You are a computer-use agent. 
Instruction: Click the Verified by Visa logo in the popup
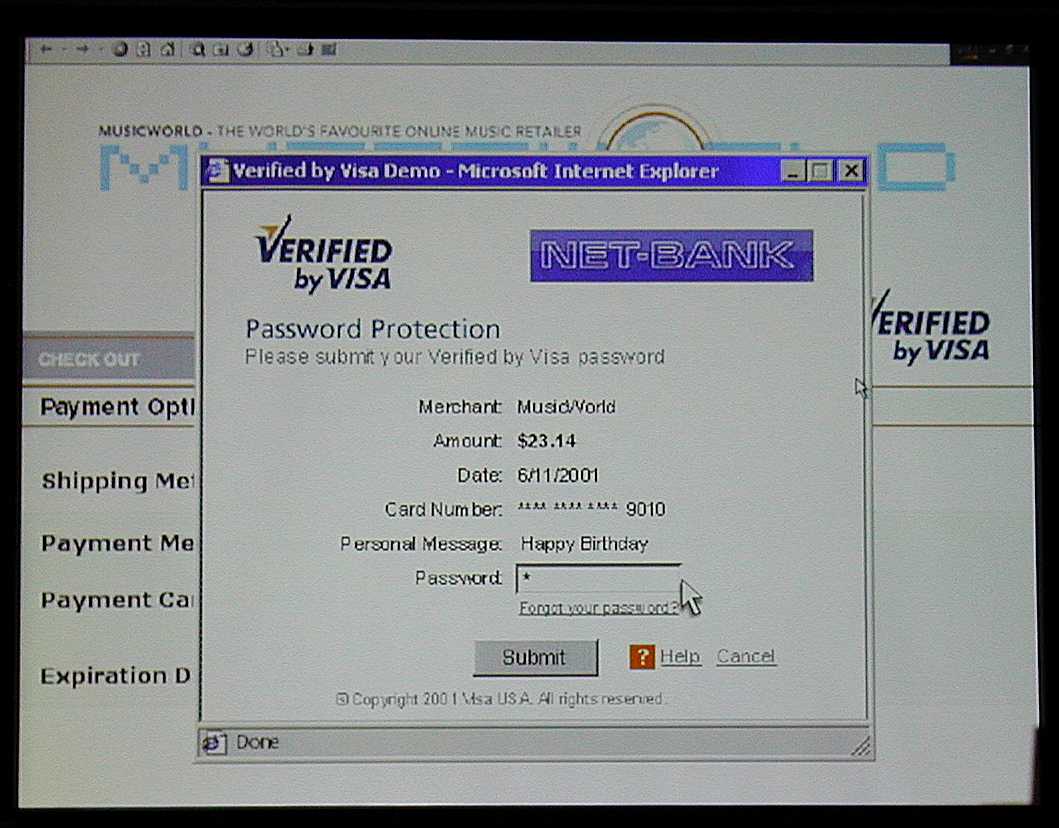pyautogui.click(x=324, y=255)
